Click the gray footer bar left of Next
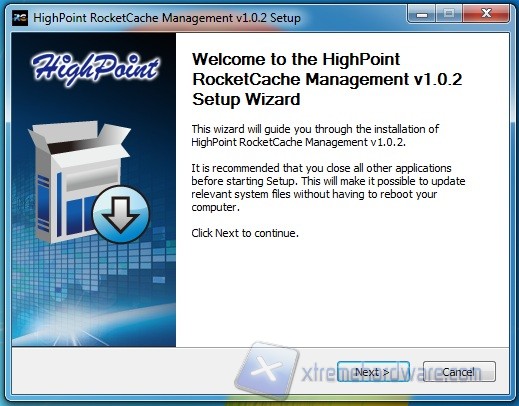Viewport: 519px width, 406px height. pyautogui.click(x=123, y=371)
